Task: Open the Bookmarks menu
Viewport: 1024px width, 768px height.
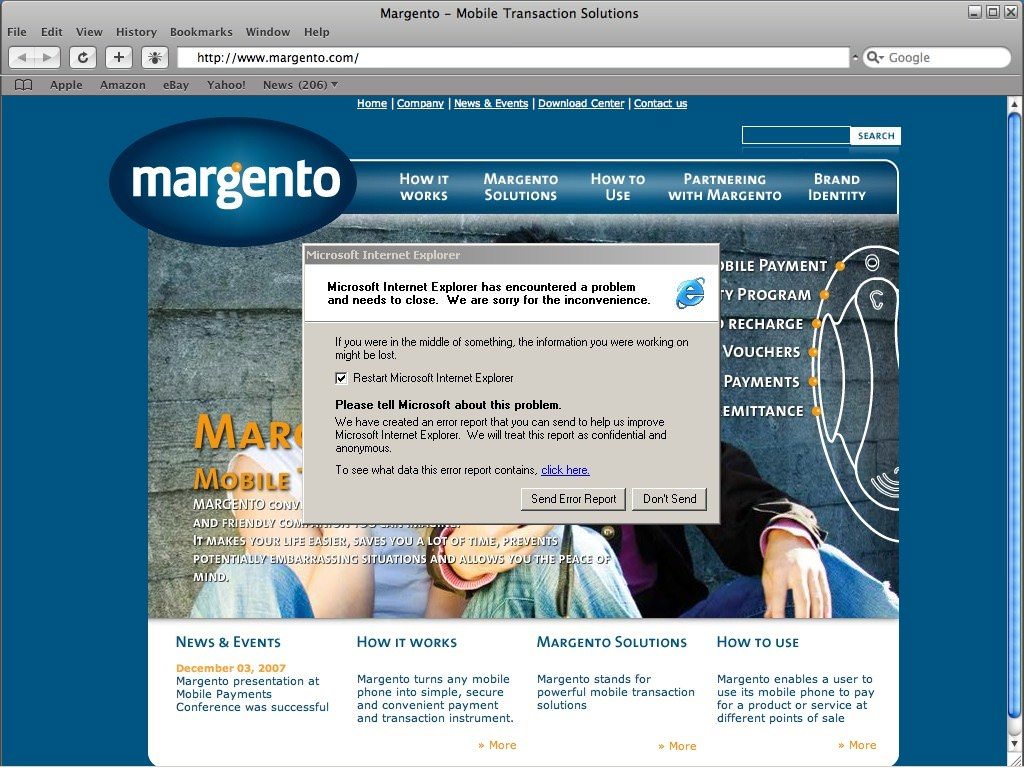Action: [x=201, y=32]
